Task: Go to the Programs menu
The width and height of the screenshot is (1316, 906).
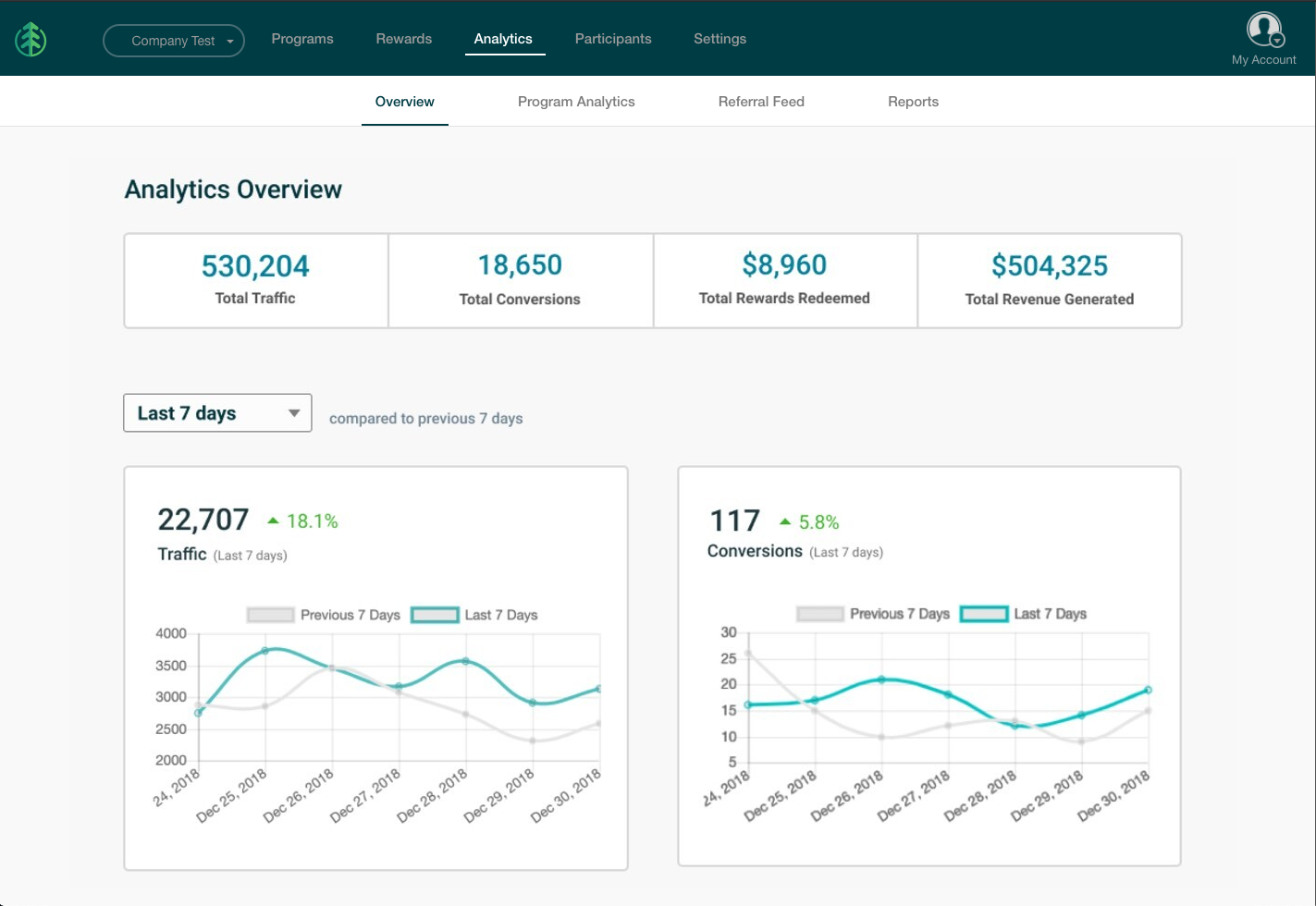Action: tap(302, 39)
